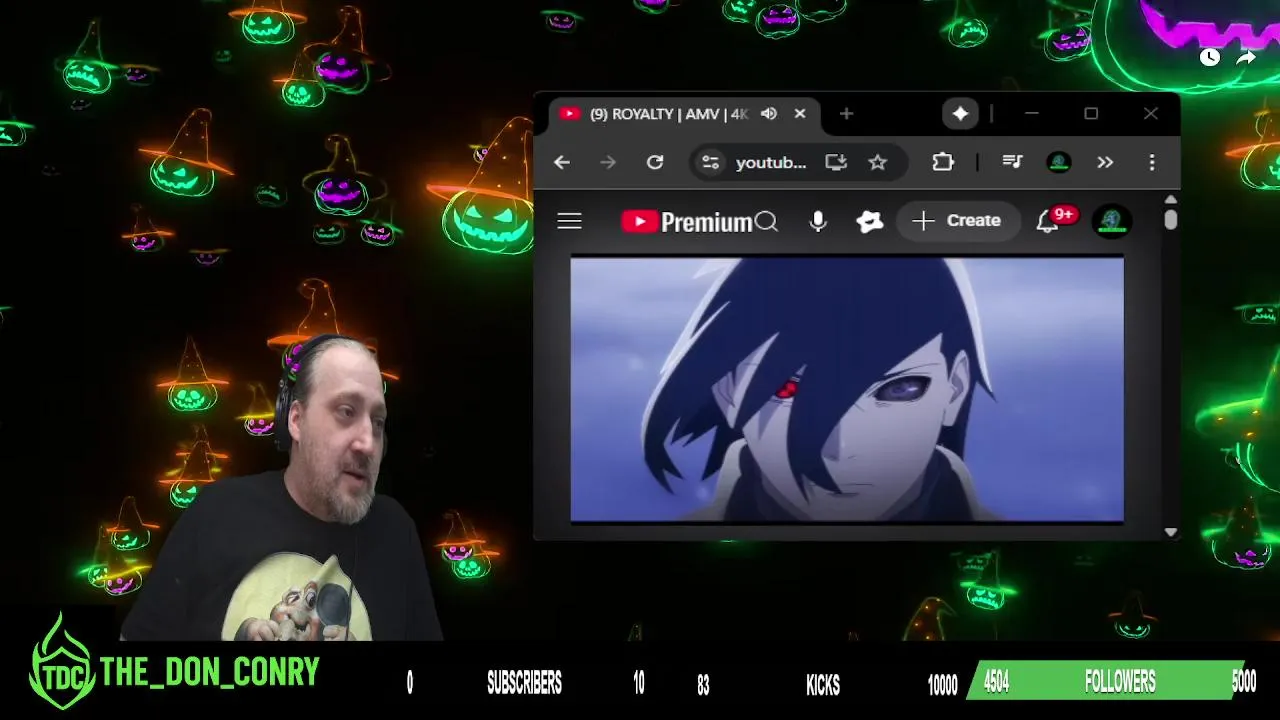Viewport: 1280px width, 720px height.
Task: Click the TDC flame logo
Action: pos(62,664)
